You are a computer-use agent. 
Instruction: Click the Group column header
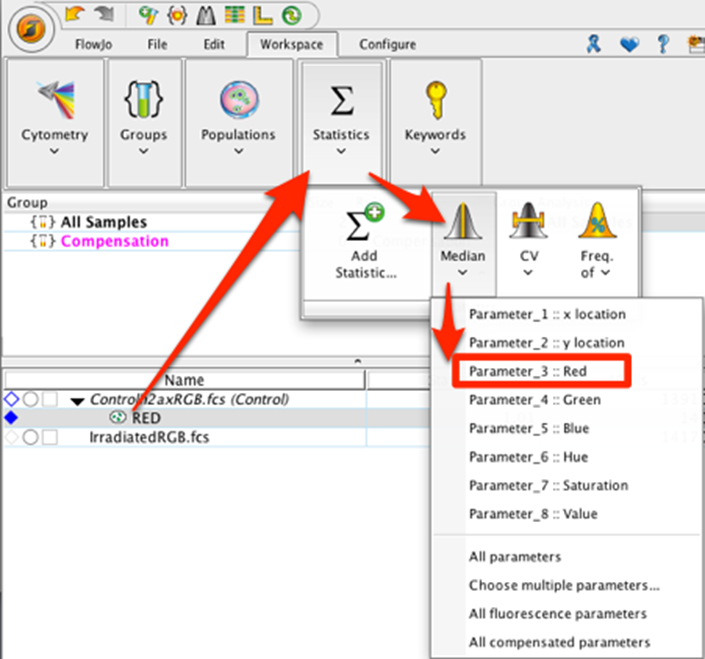coord(27,203)
